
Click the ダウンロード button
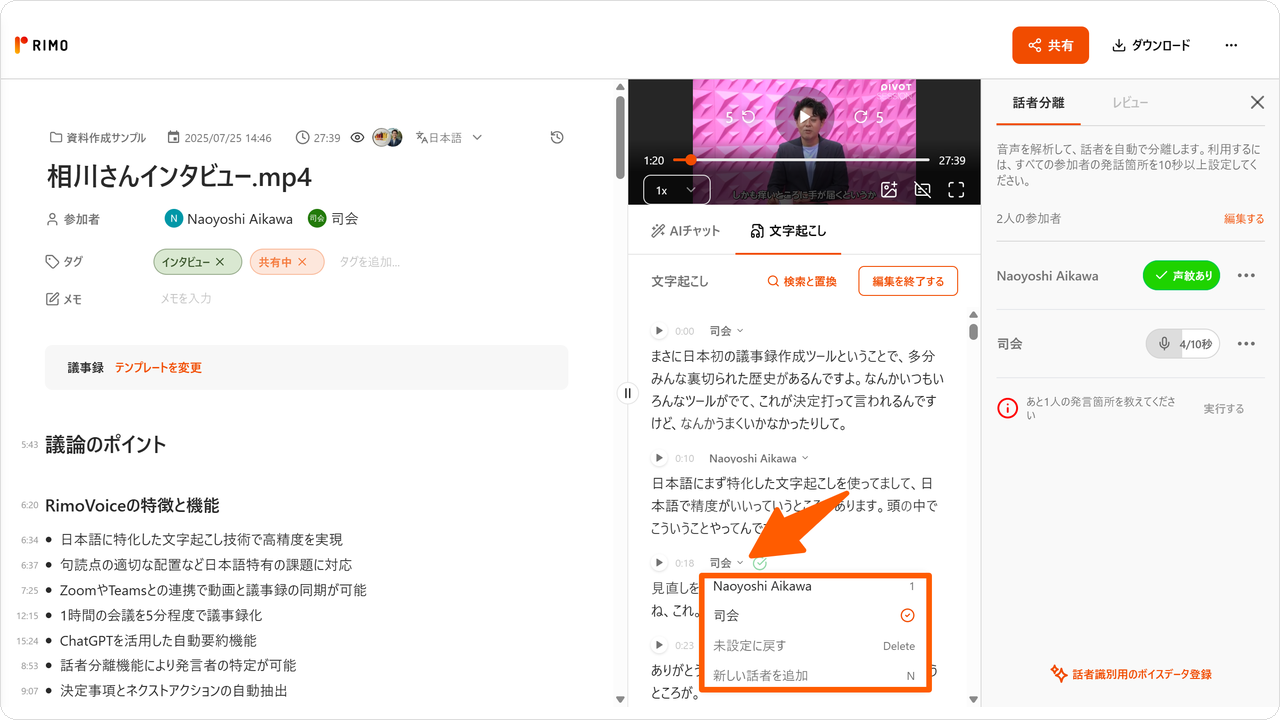(1151, 45)
